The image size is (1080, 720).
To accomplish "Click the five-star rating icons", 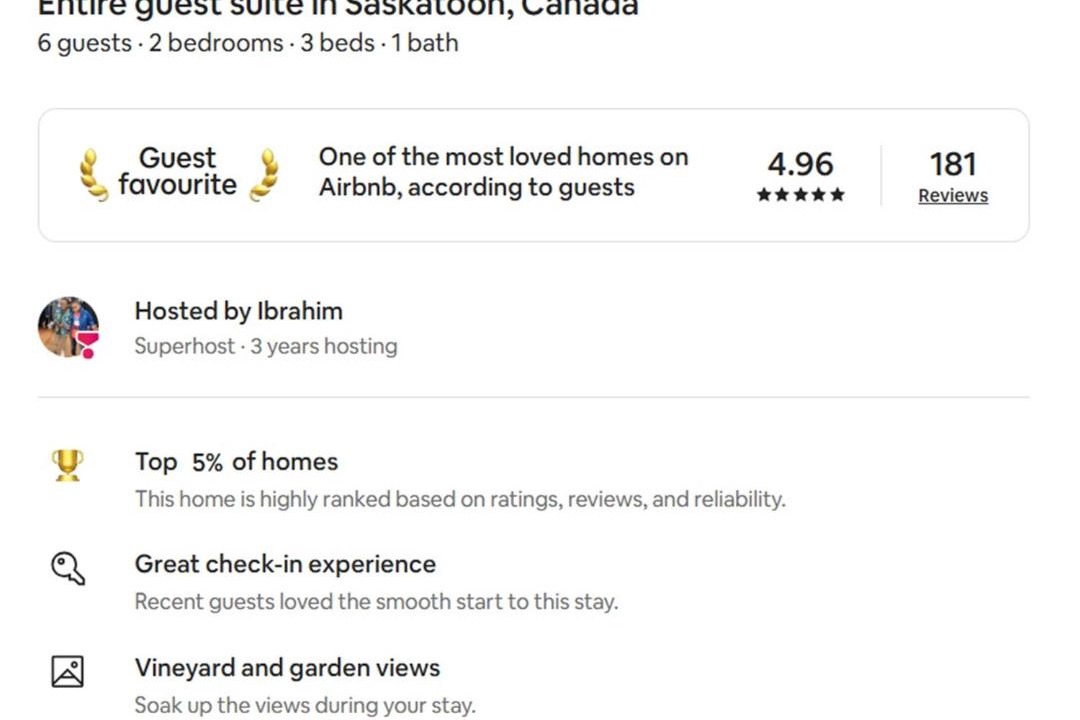I will coord(800,195).
